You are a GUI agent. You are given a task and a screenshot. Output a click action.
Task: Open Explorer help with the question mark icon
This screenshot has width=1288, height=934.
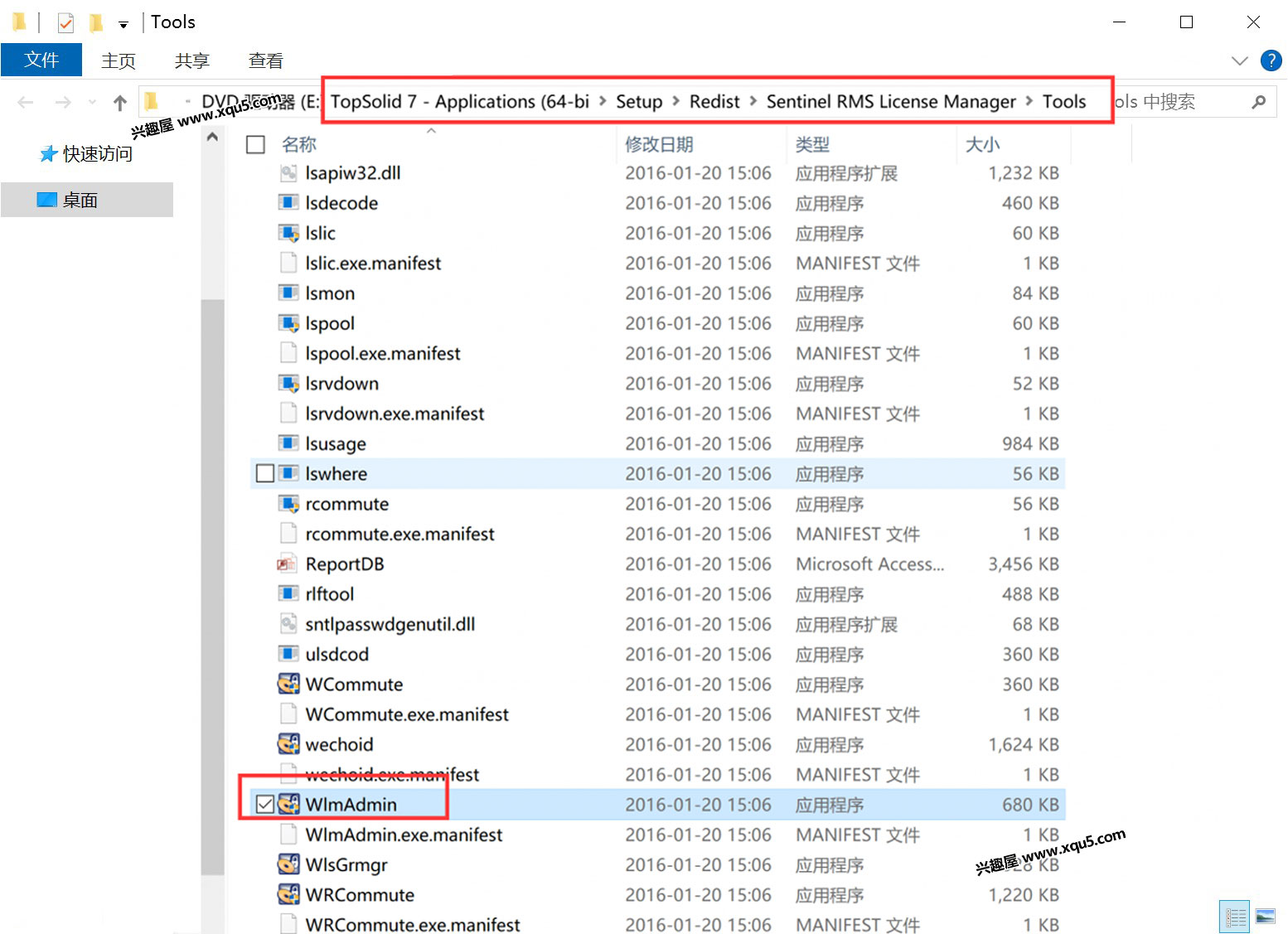point(1270,60)
